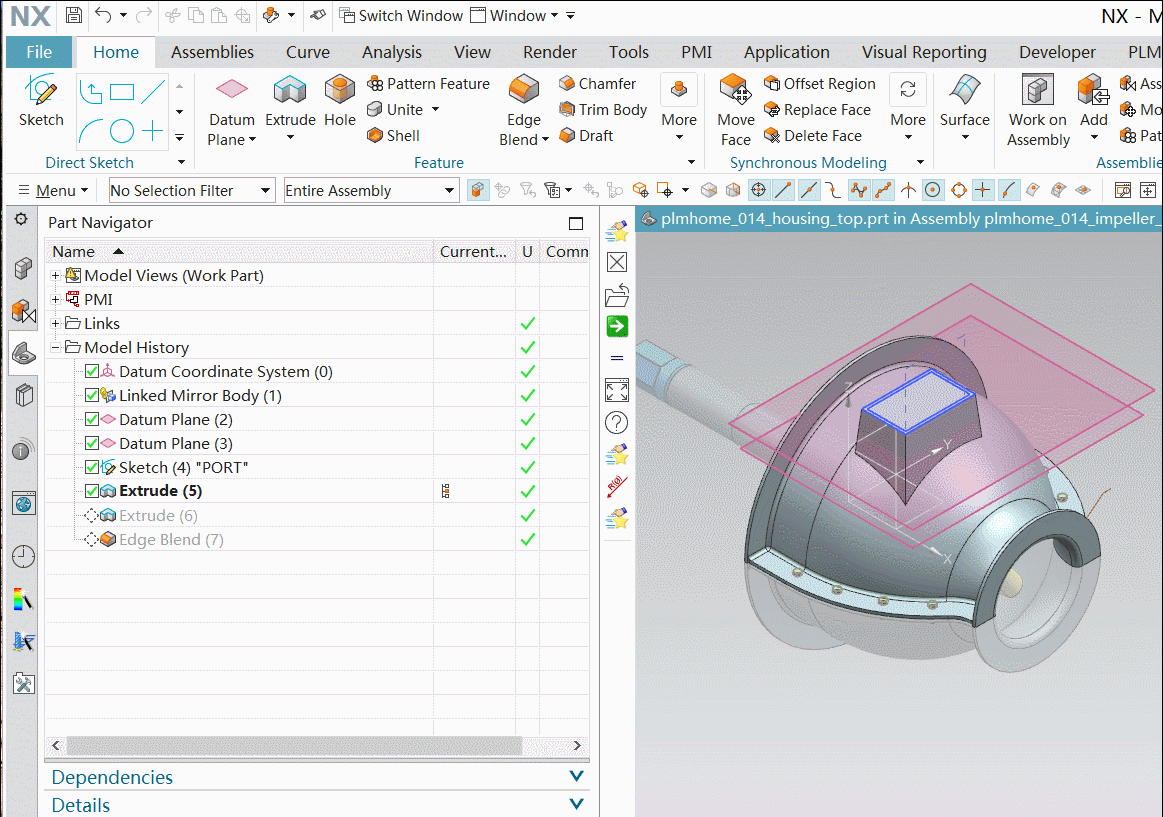The height and width of the screenshot is (817, 1163).
Task: Click the Move Face tool
Action: coord(736,110)
